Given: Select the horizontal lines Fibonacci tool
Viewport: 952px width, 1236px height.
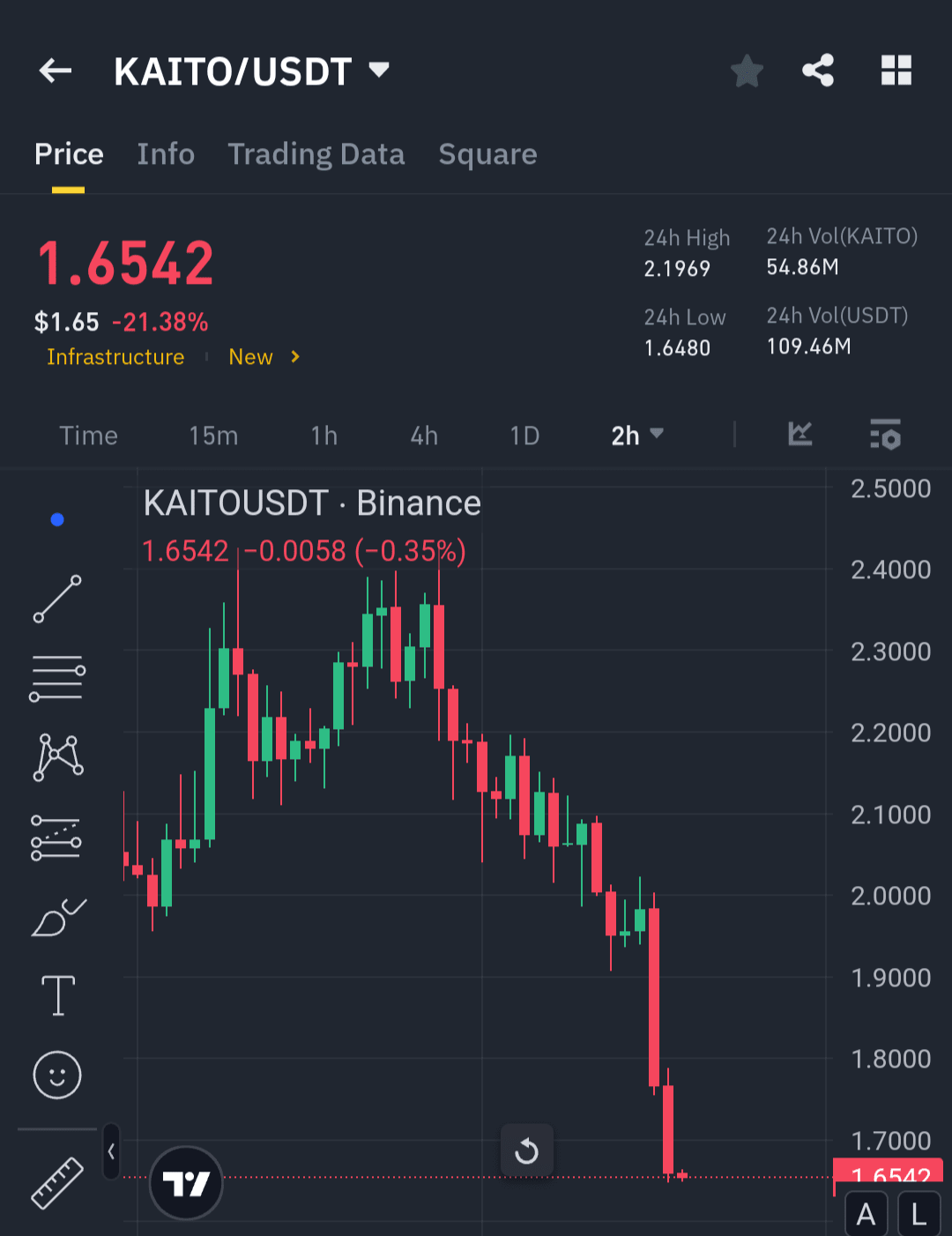Looking at the screenshot, I should [x=57, y=678].
